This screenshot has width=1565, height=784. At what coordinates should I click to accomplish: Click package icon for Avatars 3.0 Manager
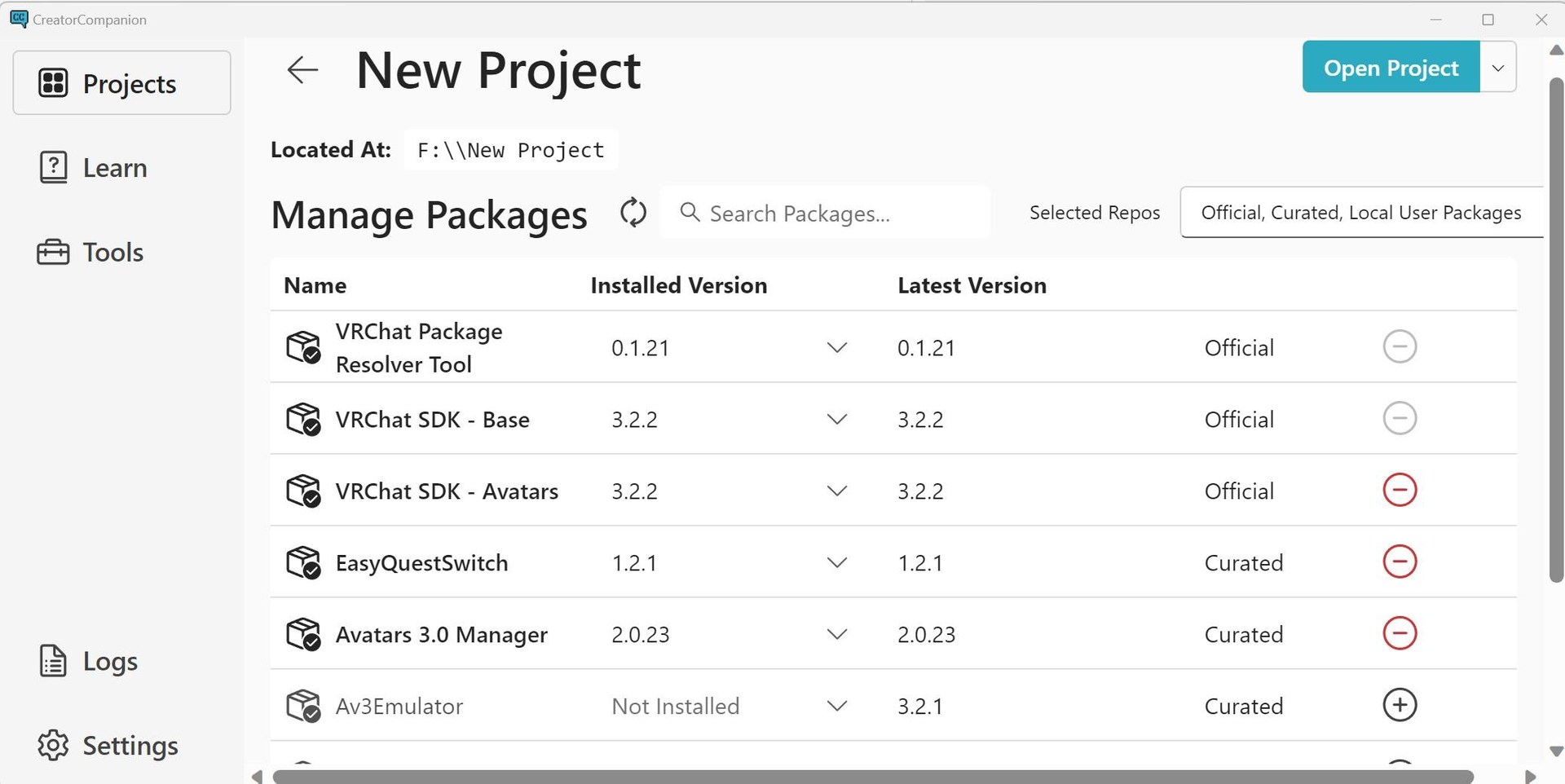(x=303, y=634)
